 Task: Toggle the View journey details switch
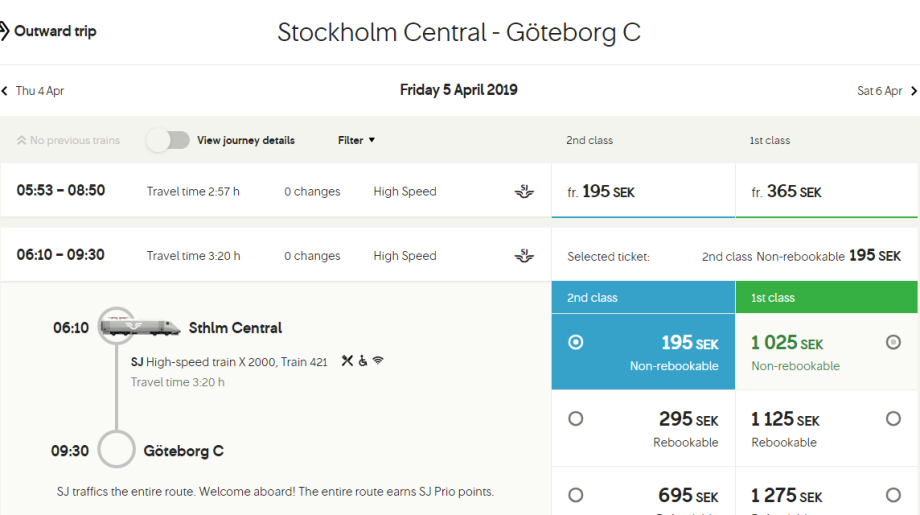[x=168, y=140]
